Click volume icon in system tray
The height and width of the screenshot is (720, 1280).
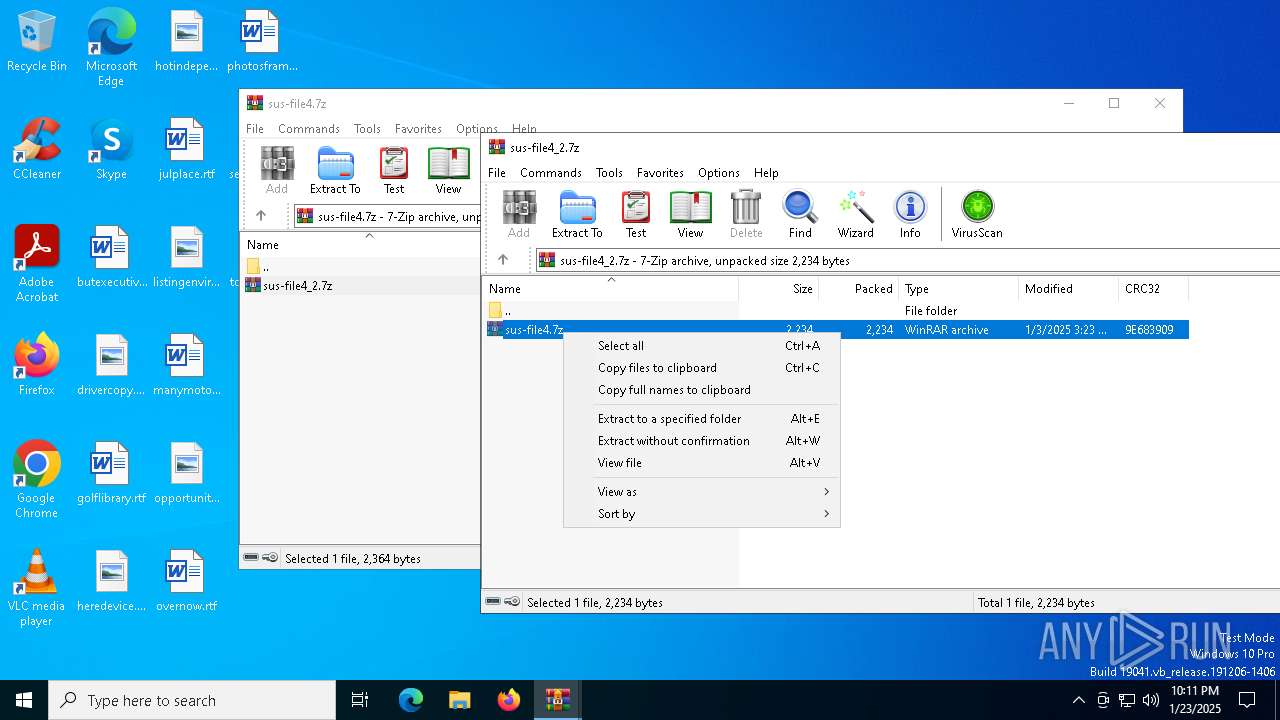(x=1151, y=700)
